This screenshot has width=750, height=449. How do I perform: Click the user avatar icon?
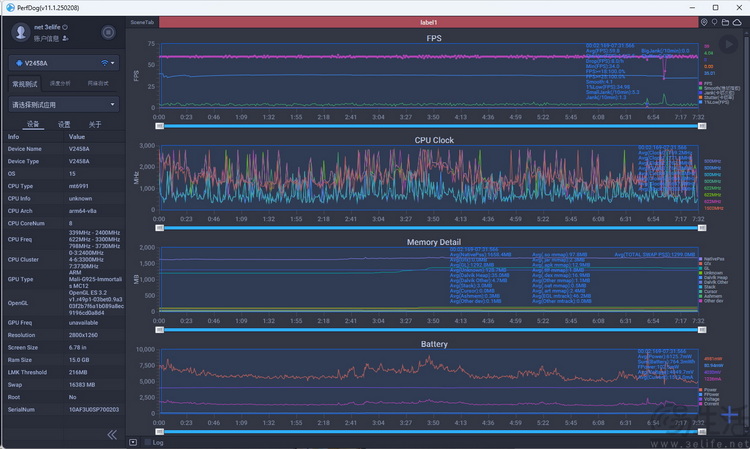20,32
